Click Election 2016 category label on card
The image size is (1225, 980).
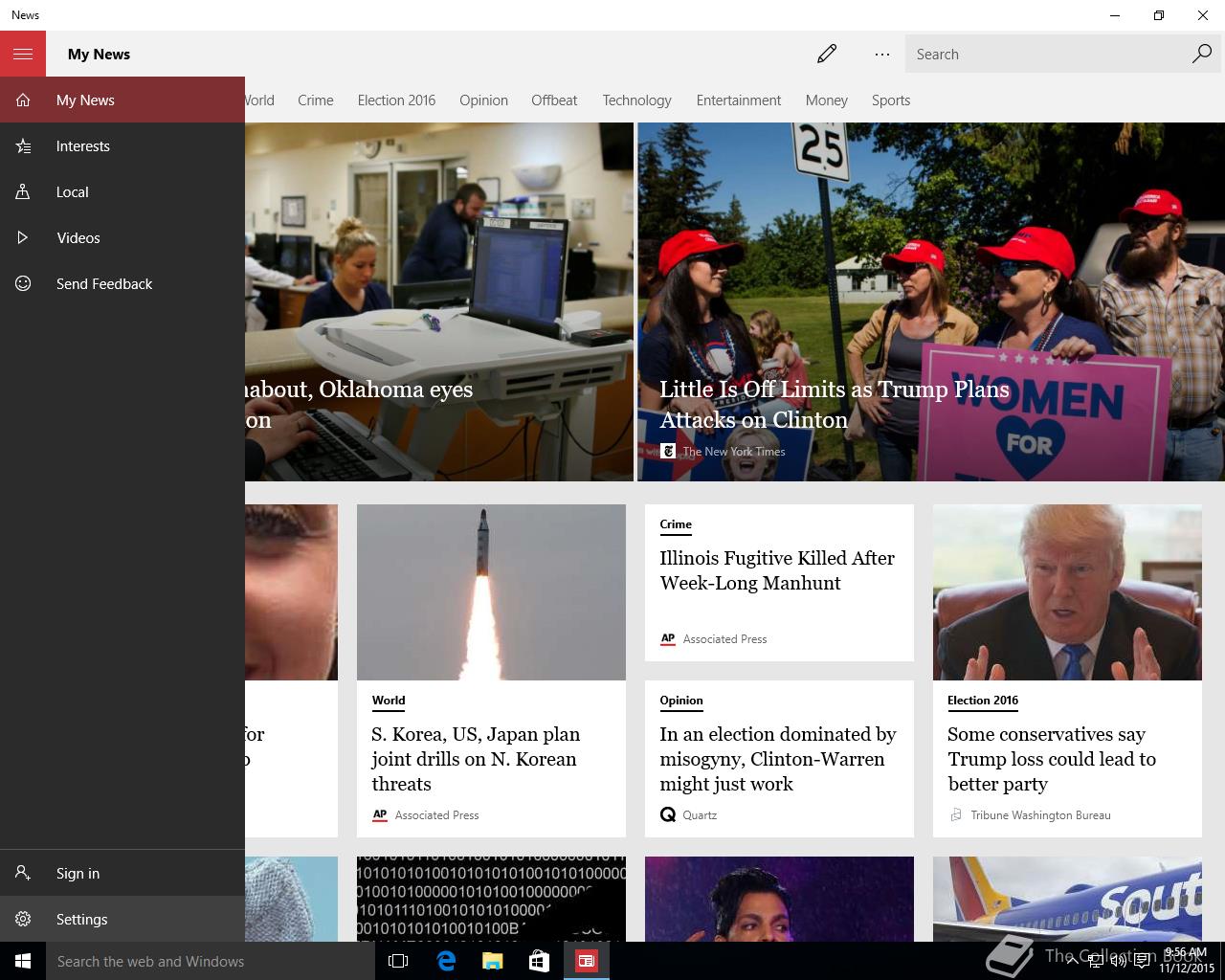click(x=983, y=701)
